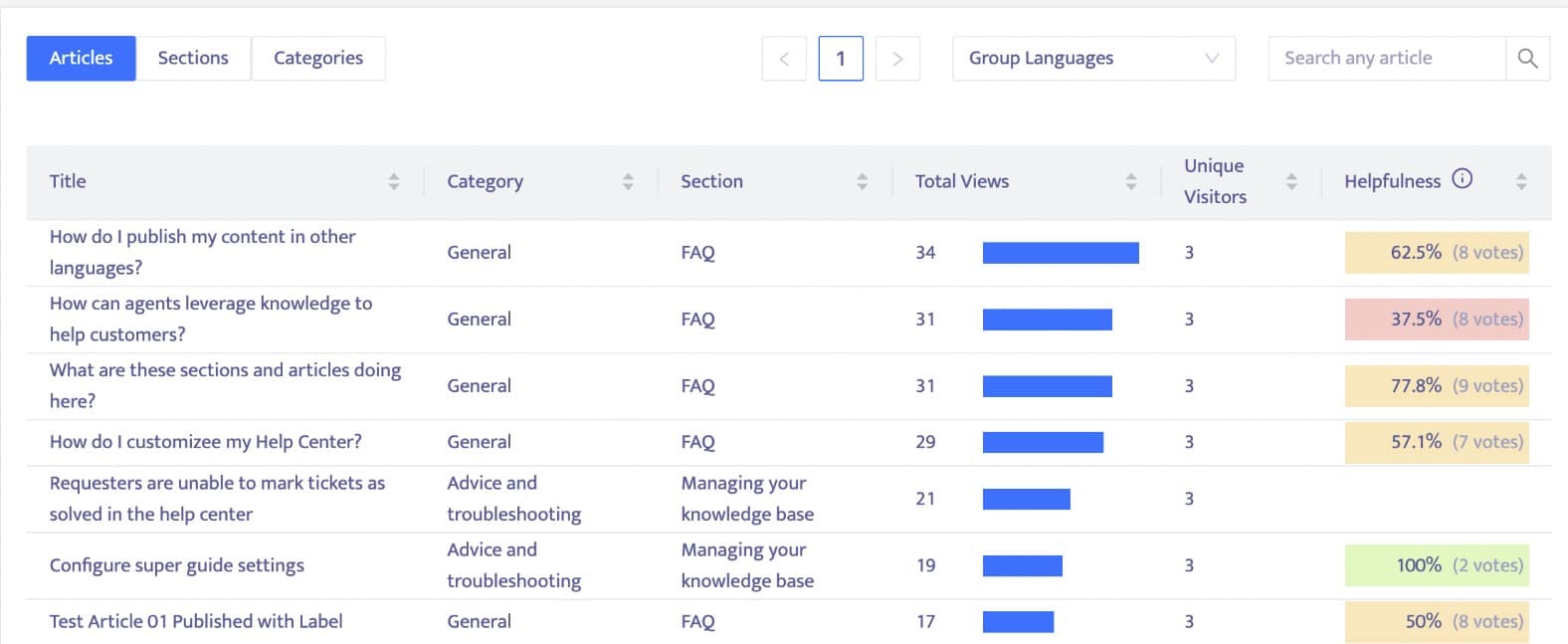Screen dimensions: 1568x644
Task: Open What are these sections and articles article
Action: click(226, 385)
